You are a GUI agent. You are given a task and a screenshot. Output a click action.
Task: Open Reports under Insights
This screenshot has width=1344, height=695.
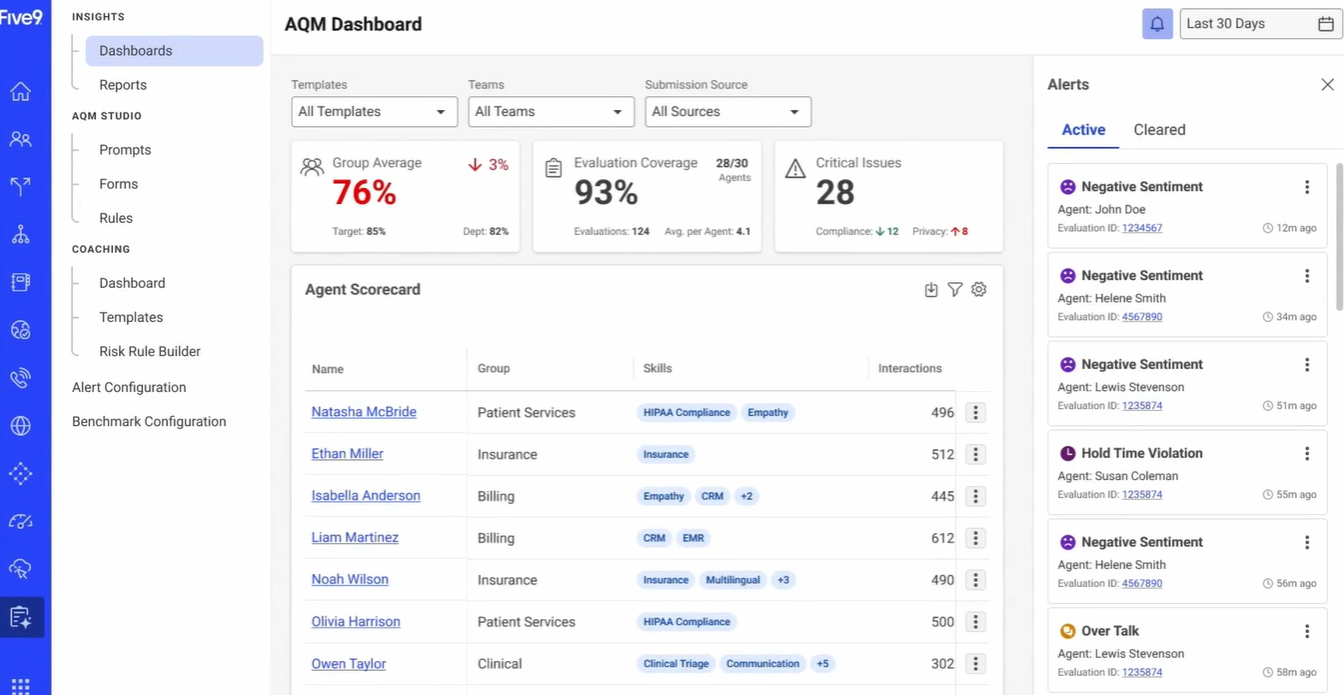click(123, 85)
